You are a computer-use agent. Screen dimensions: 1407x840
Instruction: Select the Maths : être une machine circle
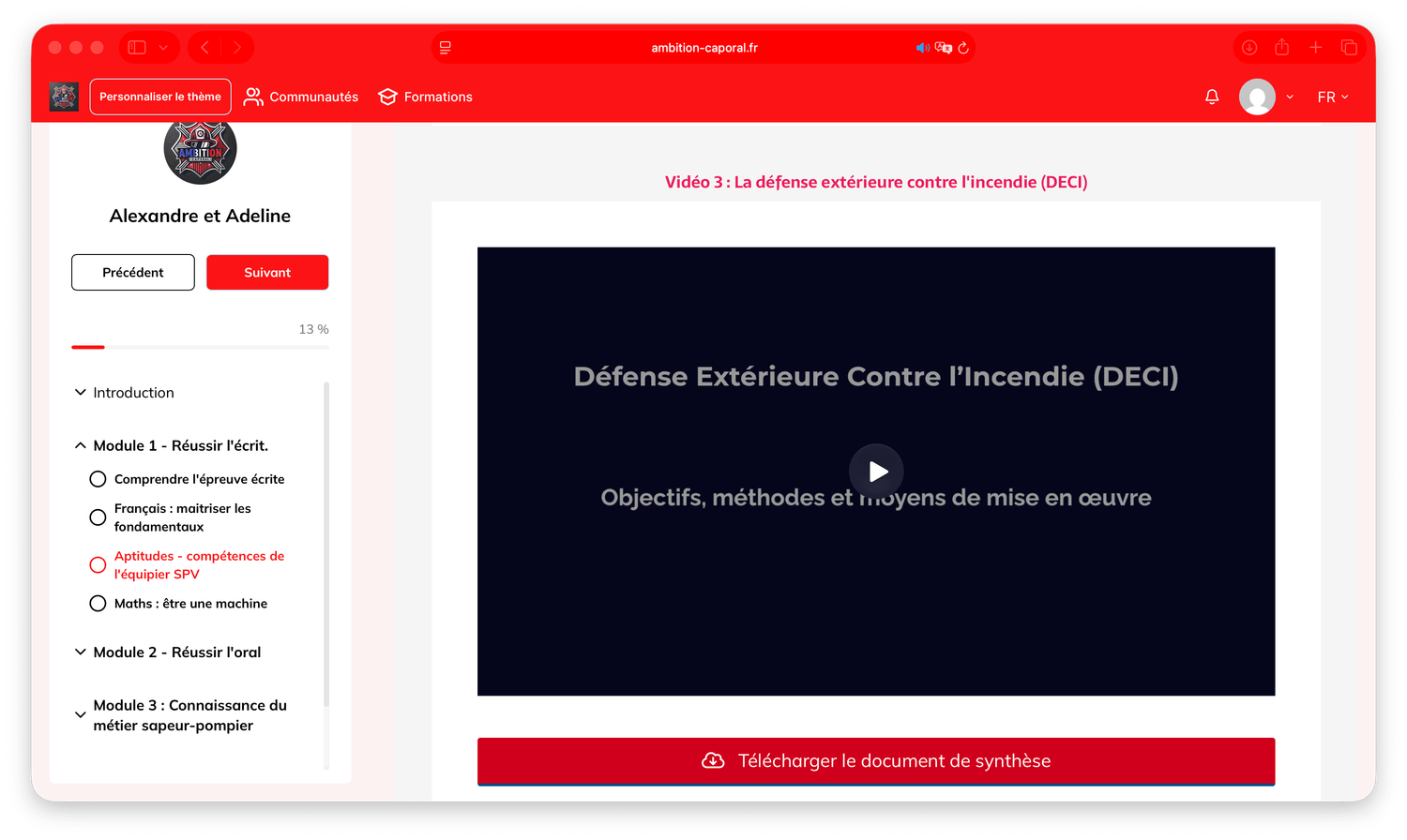click(x=98, y=604)
